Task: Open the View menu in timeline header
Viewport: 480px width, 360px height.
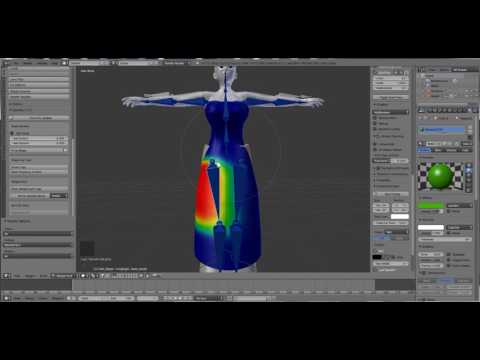Action: pyautogui.click(x=17, y=298)
